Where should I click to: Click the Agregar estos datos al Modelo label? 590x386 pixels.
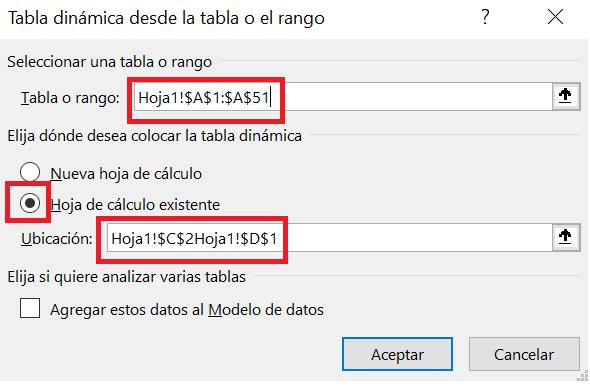[x=187, y=310]
